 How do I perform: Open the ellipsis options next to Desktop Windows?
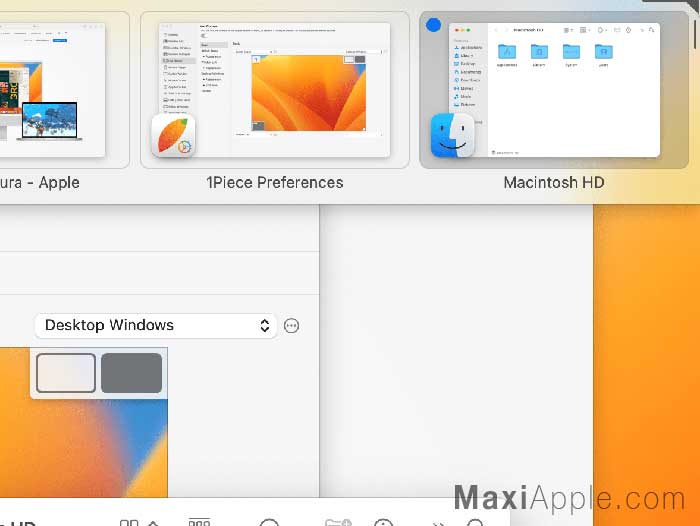(292, 326)
